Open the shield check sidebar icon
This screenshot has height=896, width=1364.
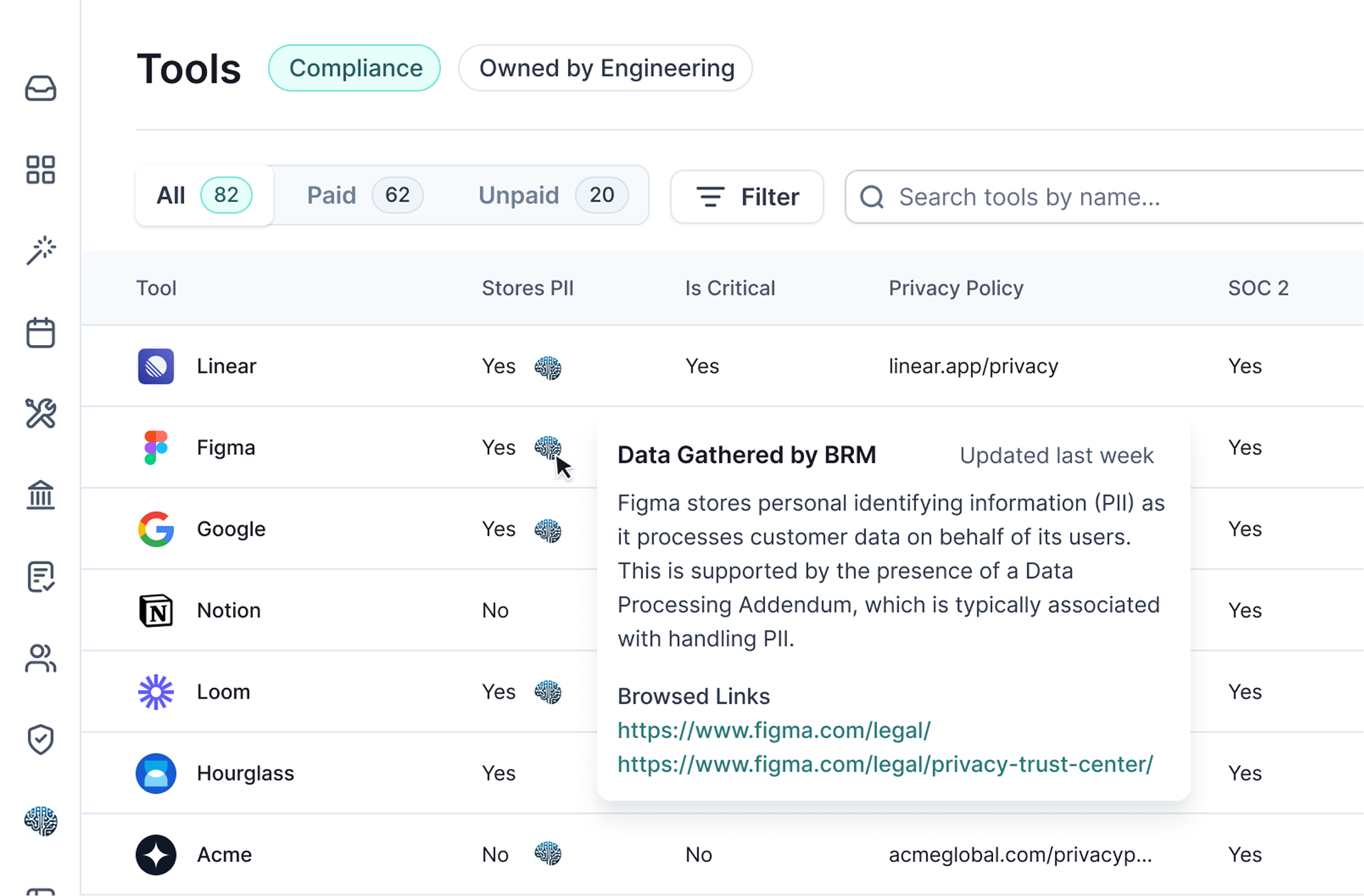(40, 739)
